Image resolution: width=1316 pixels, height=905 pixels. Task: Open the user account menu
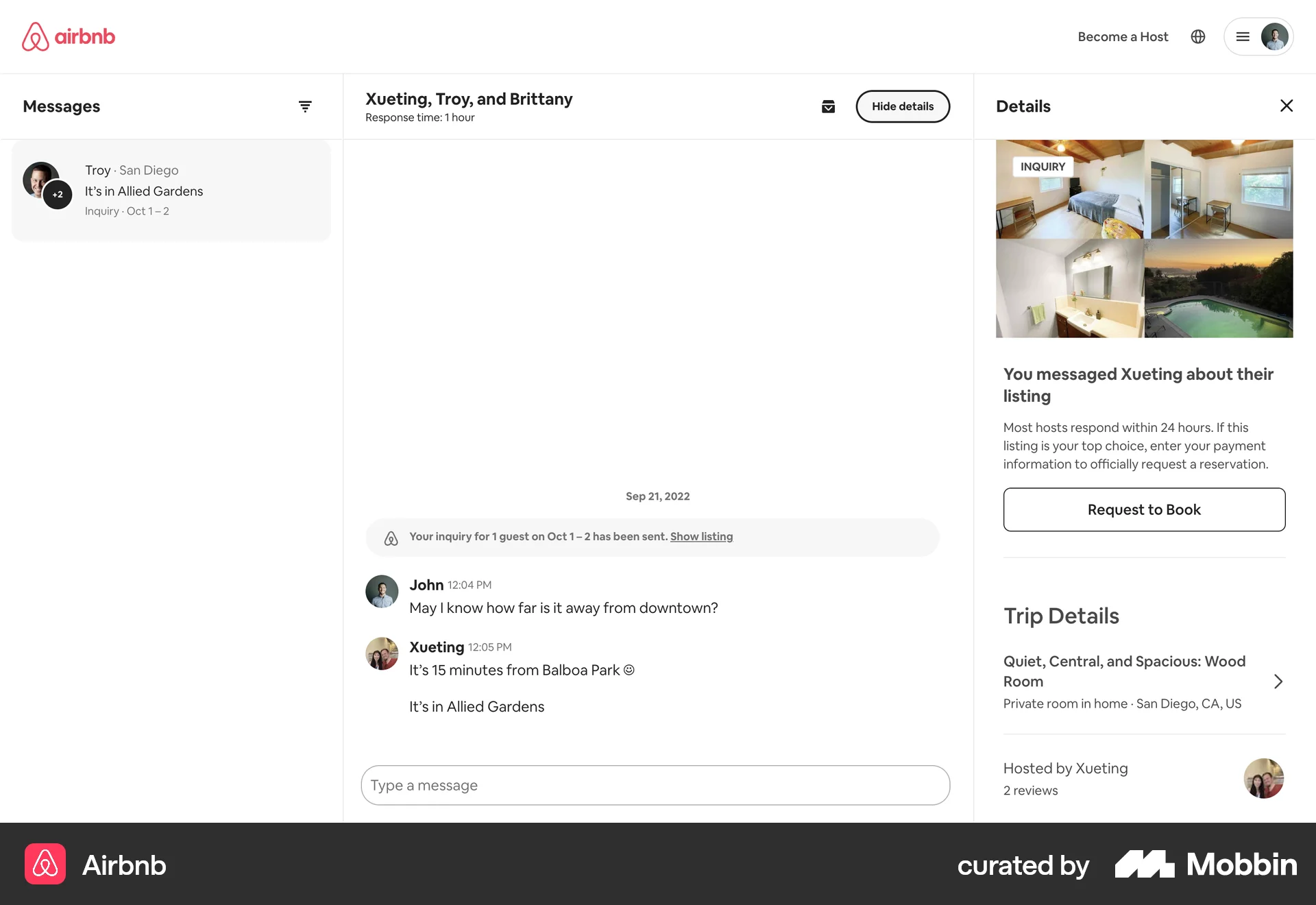pyautogui.click(x=1258, y=36)
